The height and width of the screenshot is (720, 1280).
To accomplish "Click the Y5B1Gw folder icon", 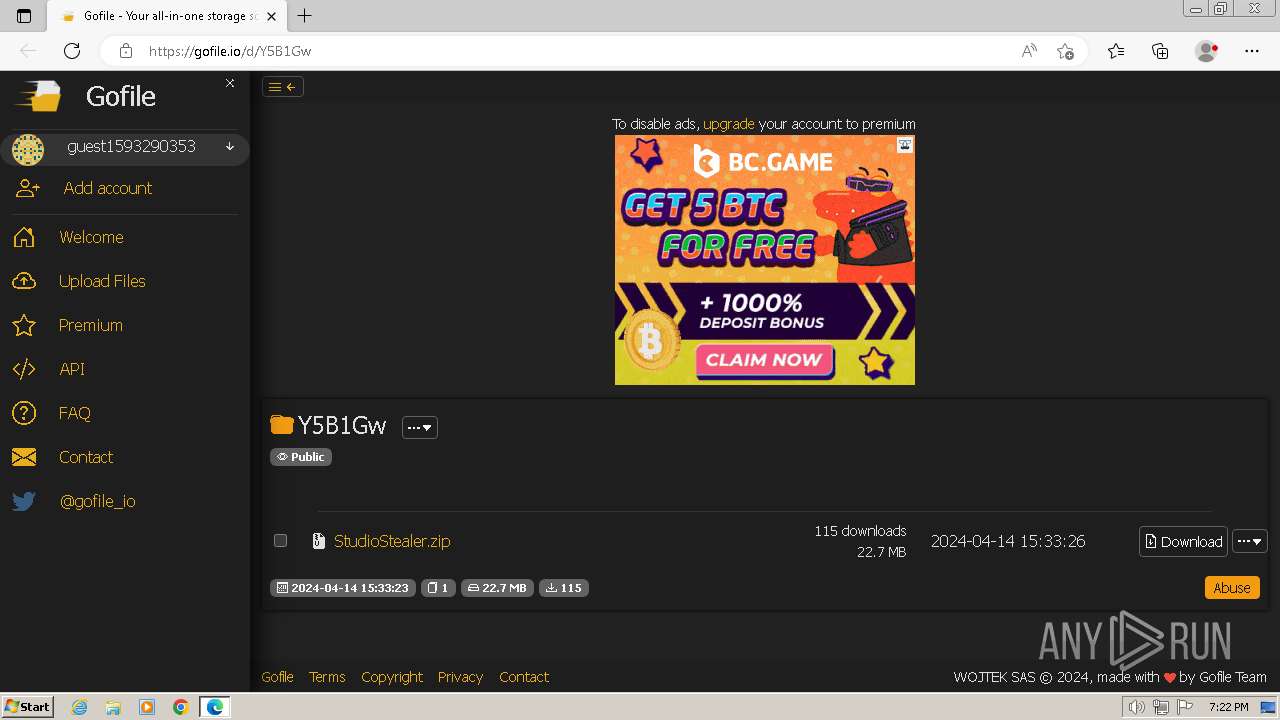I will tap(282, 425).
